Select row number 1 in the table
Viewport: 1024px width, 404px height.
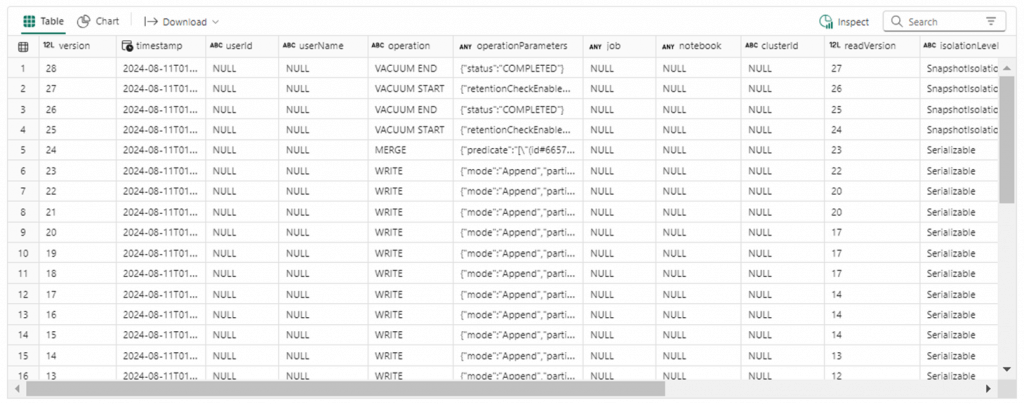(23, 68)
